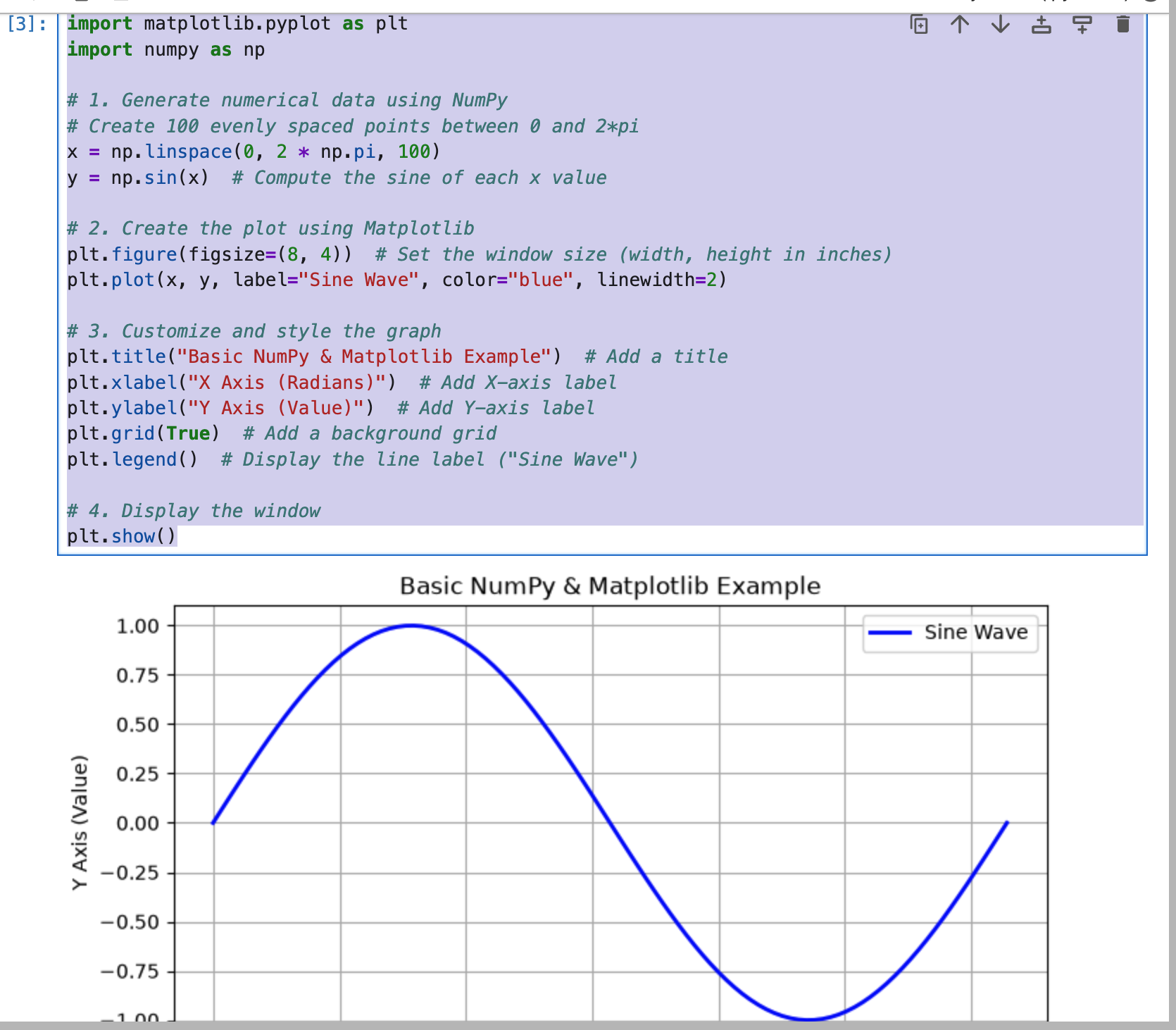Click the sine wave plot output image
Screen dimensions: 1176x1030
(x=560, y=796)
